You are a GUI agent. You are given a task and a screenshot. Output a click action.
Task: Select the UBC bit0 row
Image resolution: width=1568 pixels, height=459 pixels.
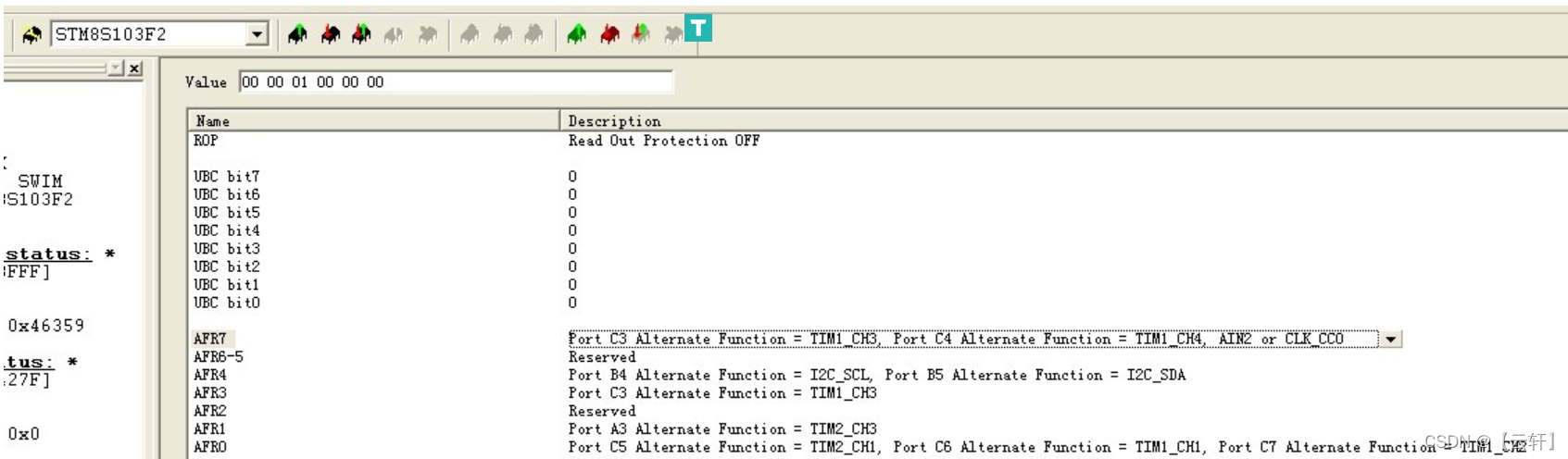227,303
